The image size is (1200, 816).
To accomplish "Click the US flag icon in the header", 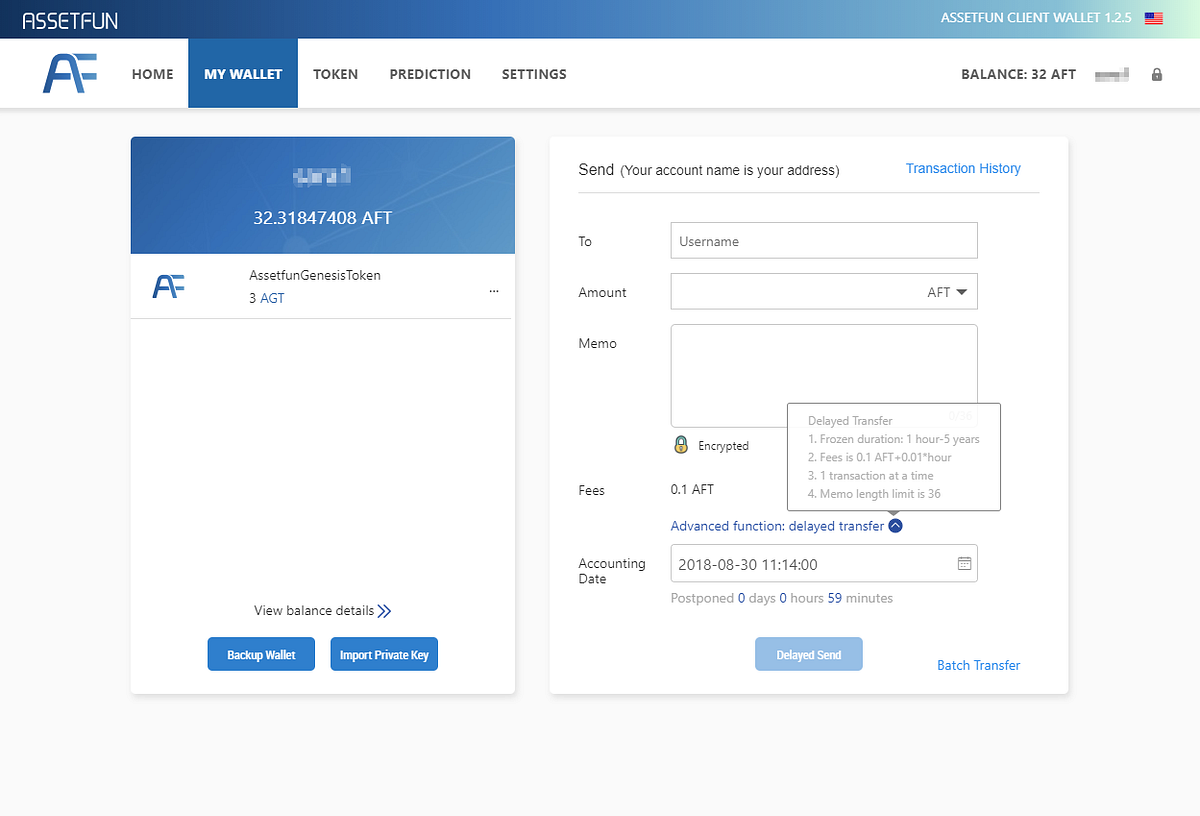I will point(1153,17).
